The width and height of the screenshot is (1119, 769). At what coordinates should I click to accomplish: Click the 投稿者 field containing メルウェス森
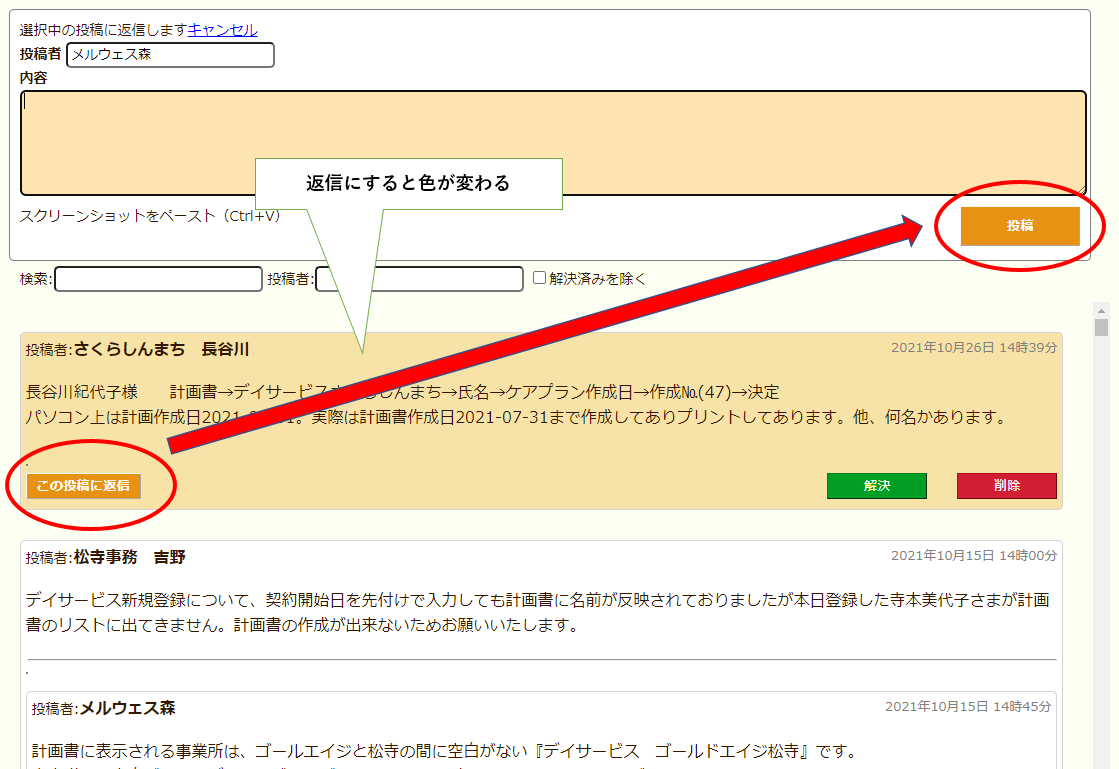(170, 55)
